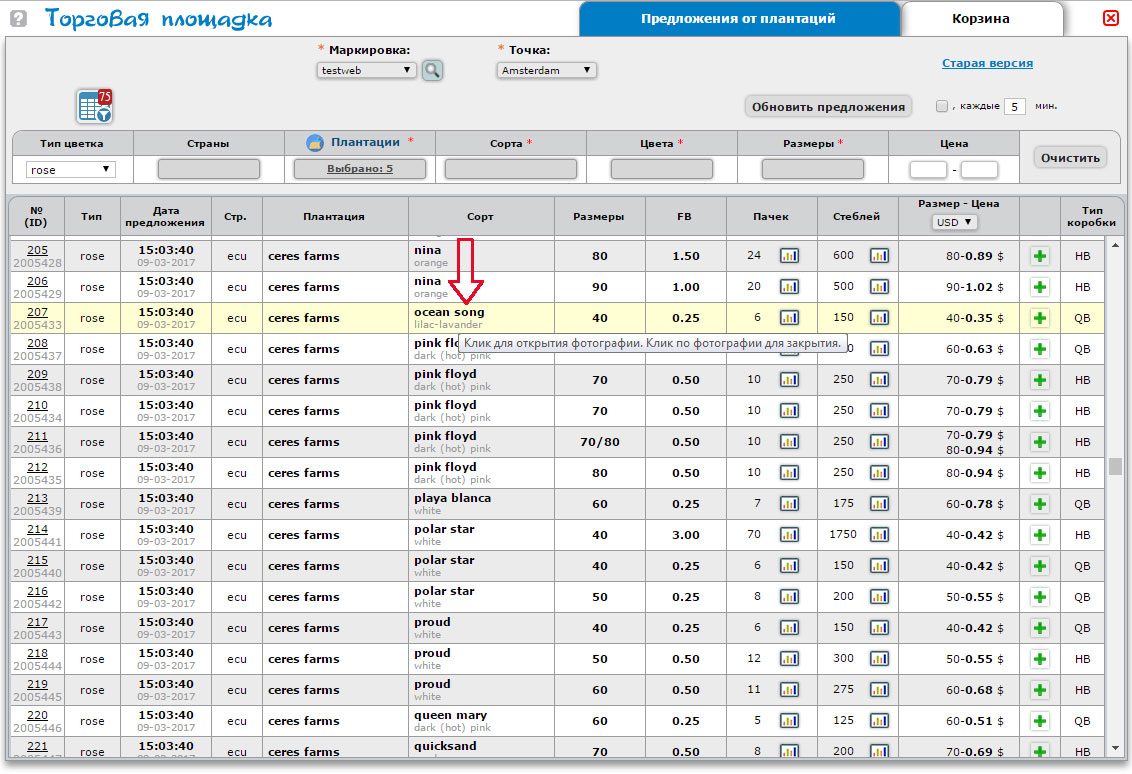1132x774 pixels.
Task: Click green plus for queen mary row
Action: (x=1039, y=721)
